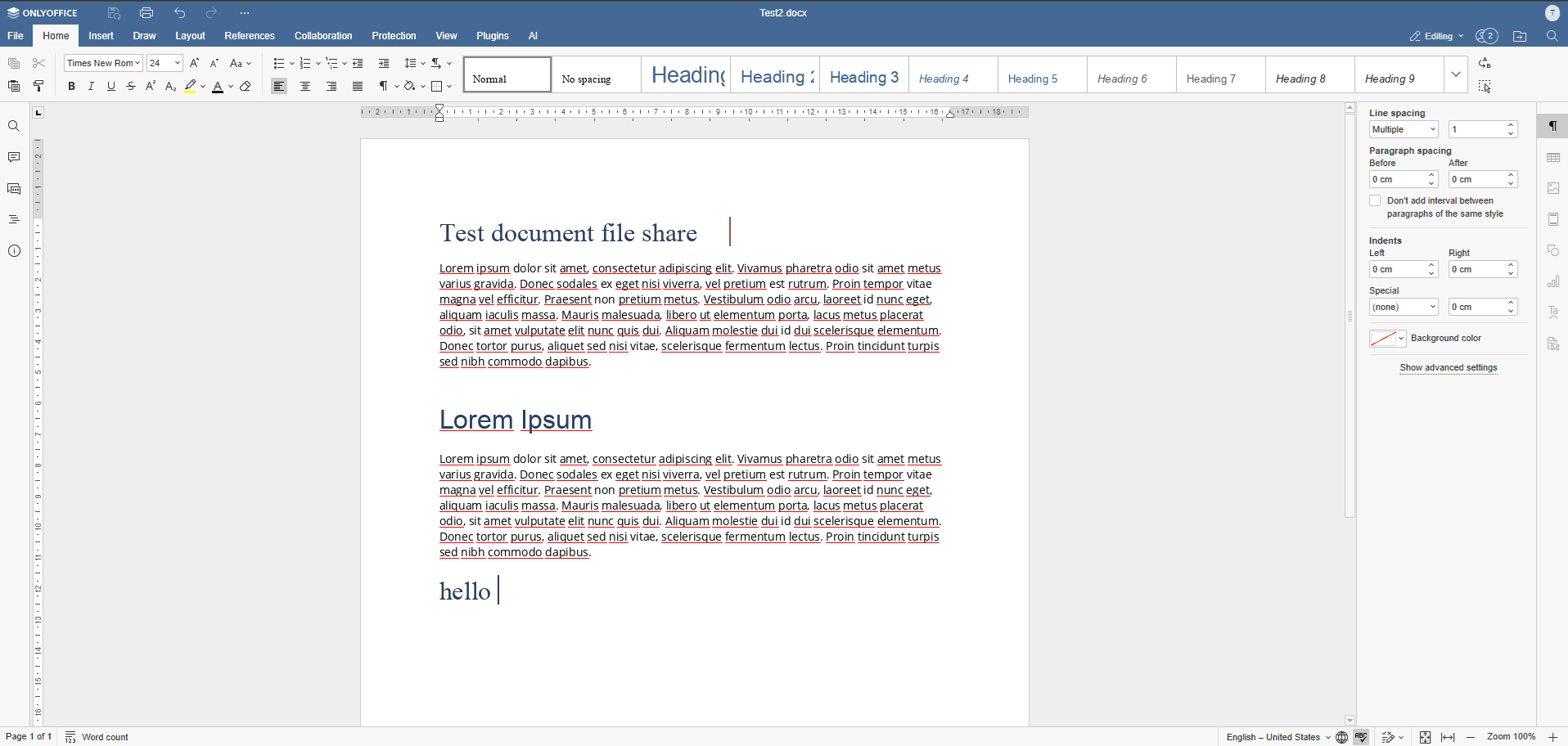This screenshot has height=746, width=1568.
Task: Toggle nonprinting characters display
Action: click(383, 86)
